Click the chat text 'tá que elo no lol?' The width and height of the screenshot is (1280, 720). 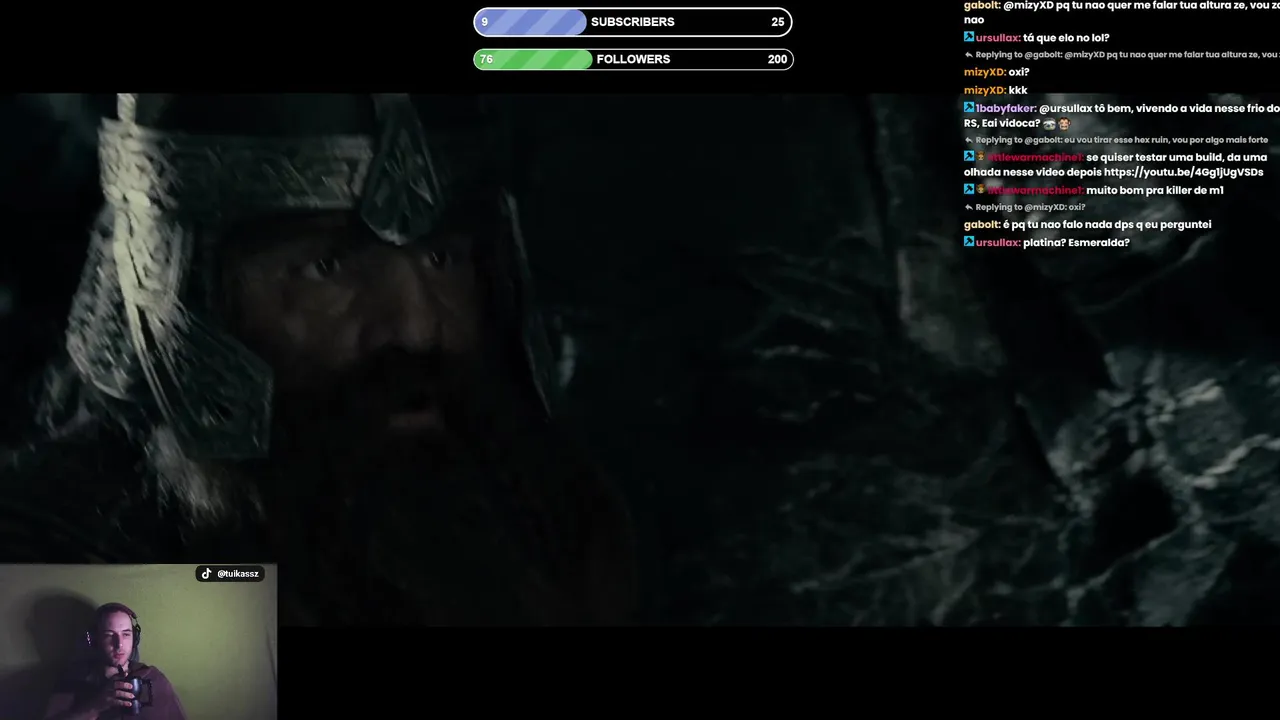(1066, 38)
